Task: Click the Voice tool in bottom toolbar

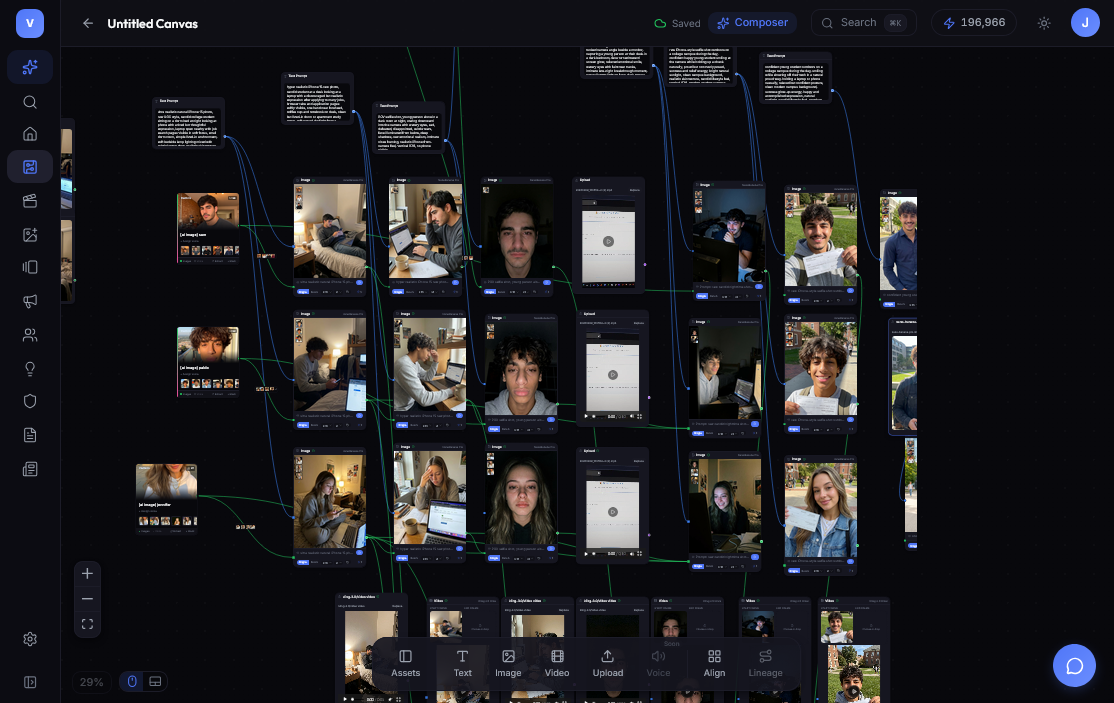Action: click(x=658, y=663)
